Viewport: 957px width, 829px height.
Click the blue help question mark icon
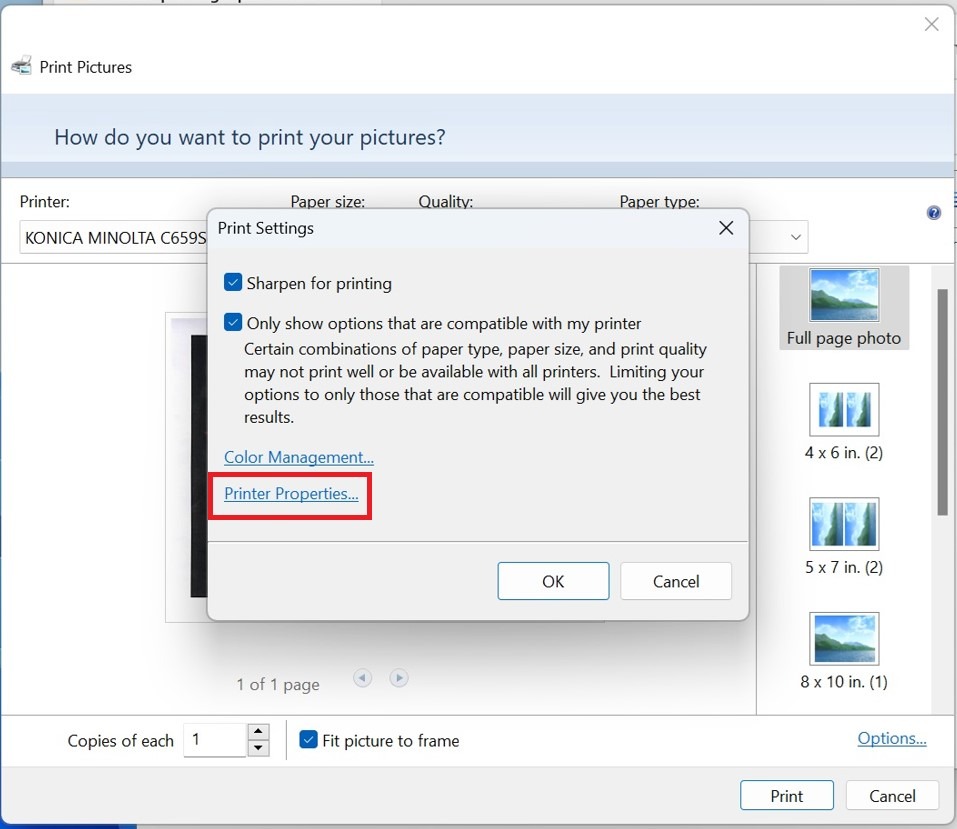[x=933, y=213]
